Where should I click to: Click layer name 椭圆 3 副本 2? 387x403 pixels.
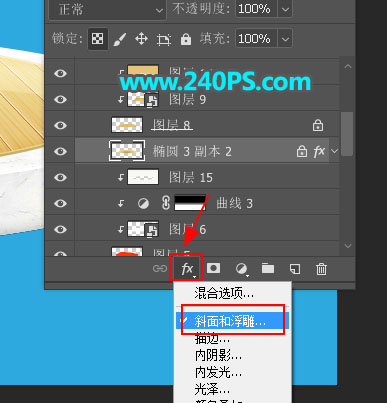click(x=192, y=152)
